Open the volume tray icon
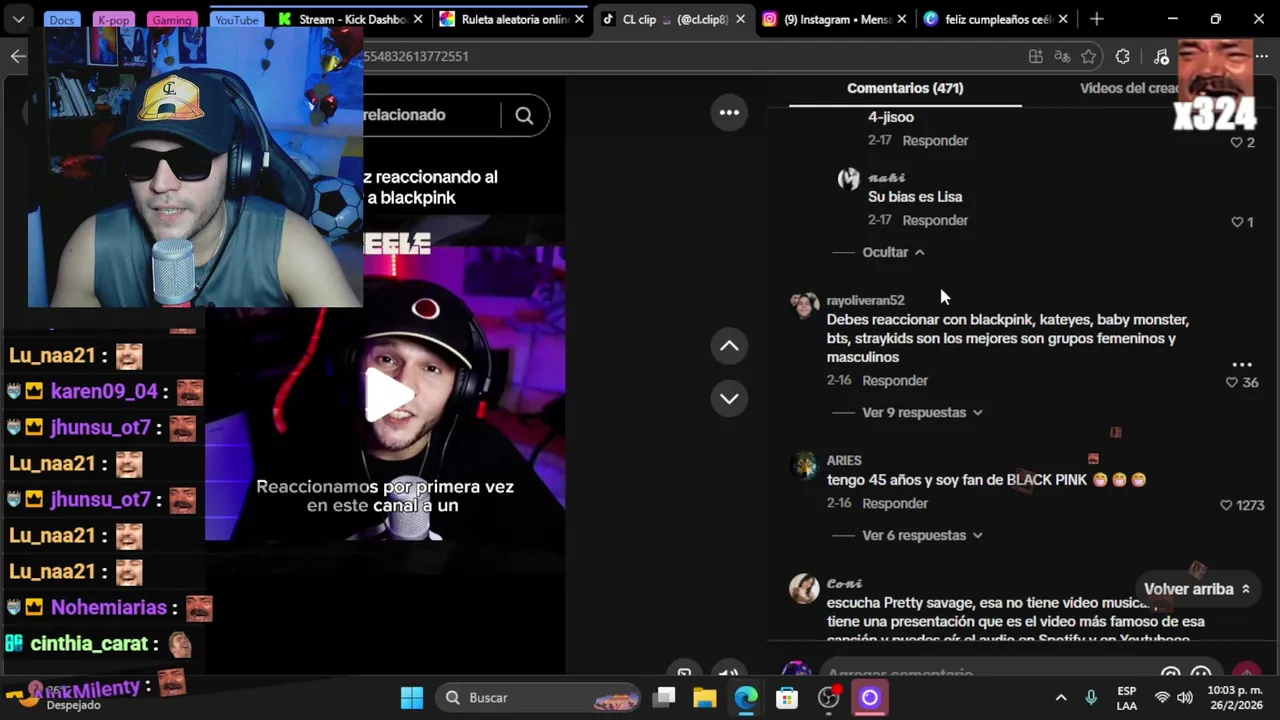Viewport: 1280px width, 720px height. coord(1185,697)
